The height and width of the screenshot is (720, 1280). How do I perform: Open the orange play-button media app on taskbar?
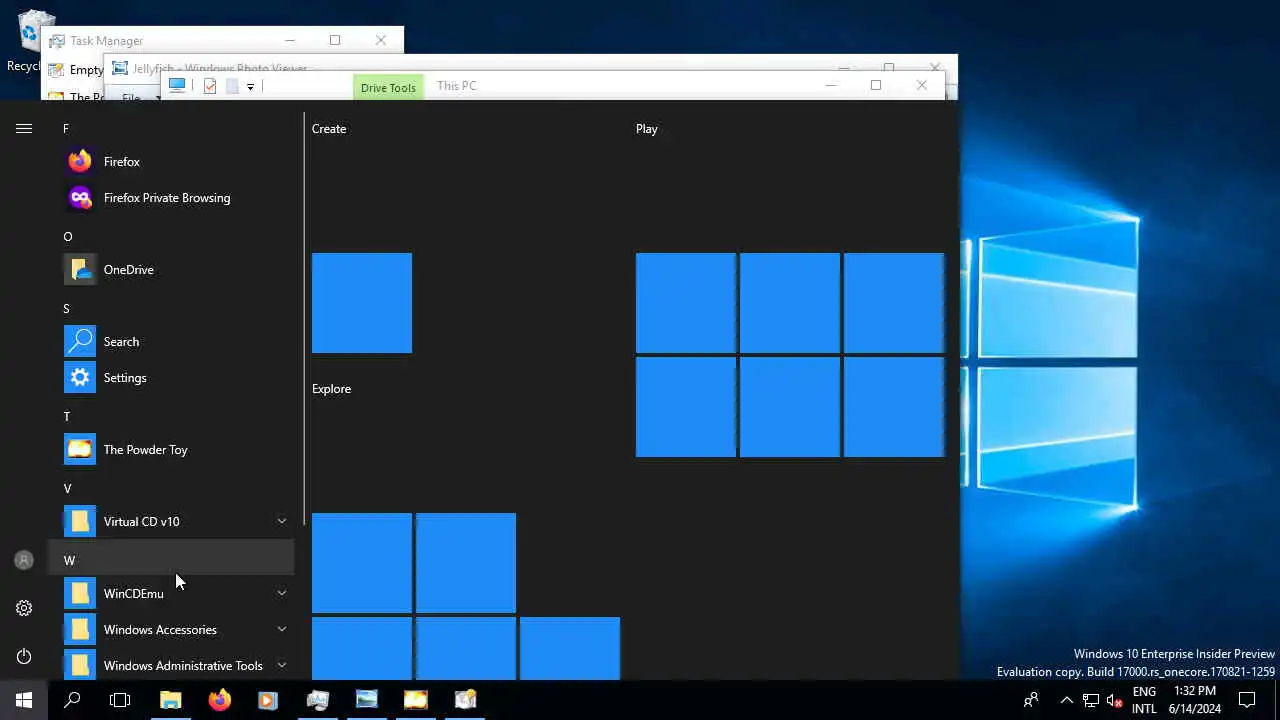click(268, 700)
